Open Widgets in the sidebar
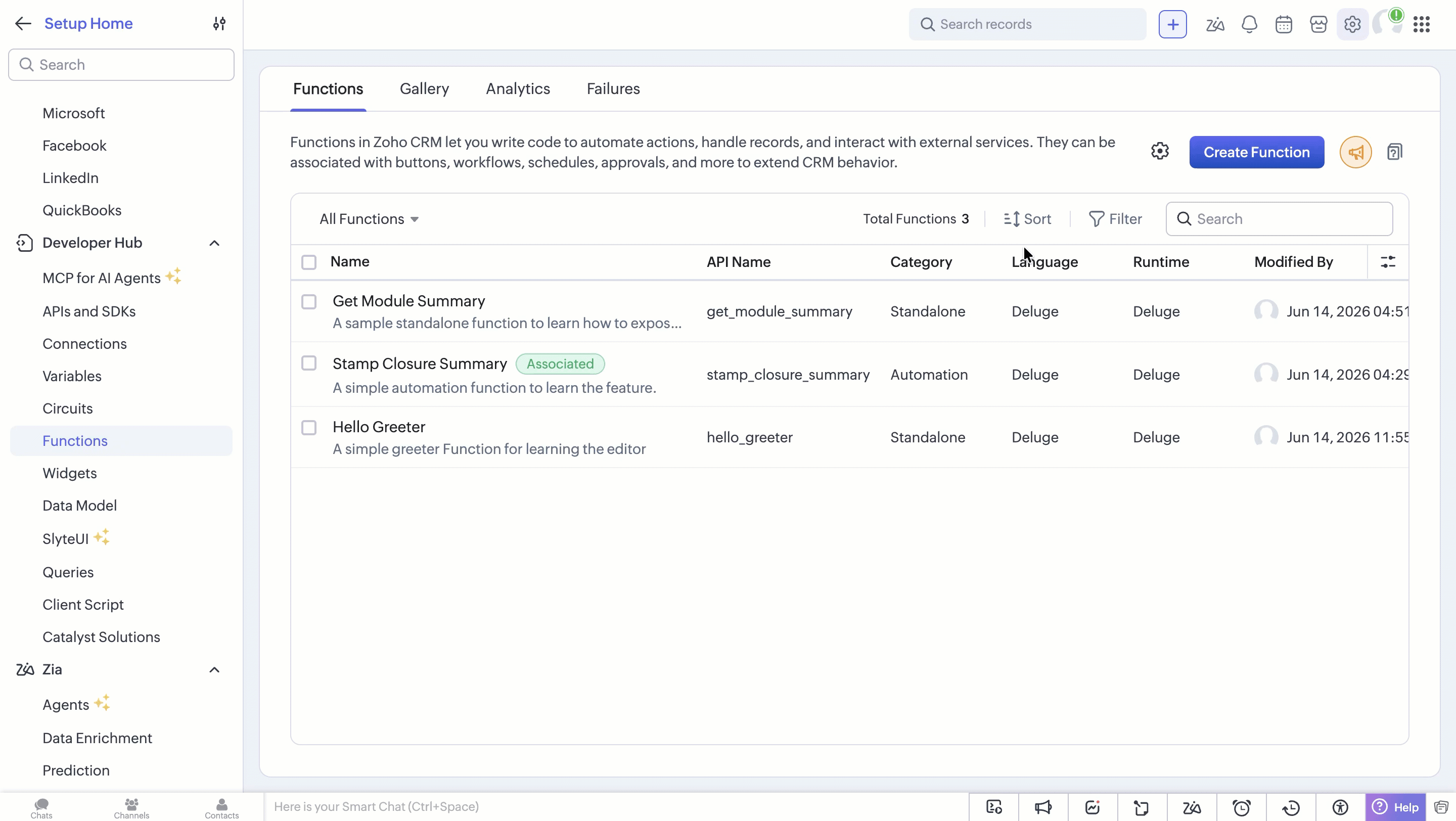 (70, 473)
